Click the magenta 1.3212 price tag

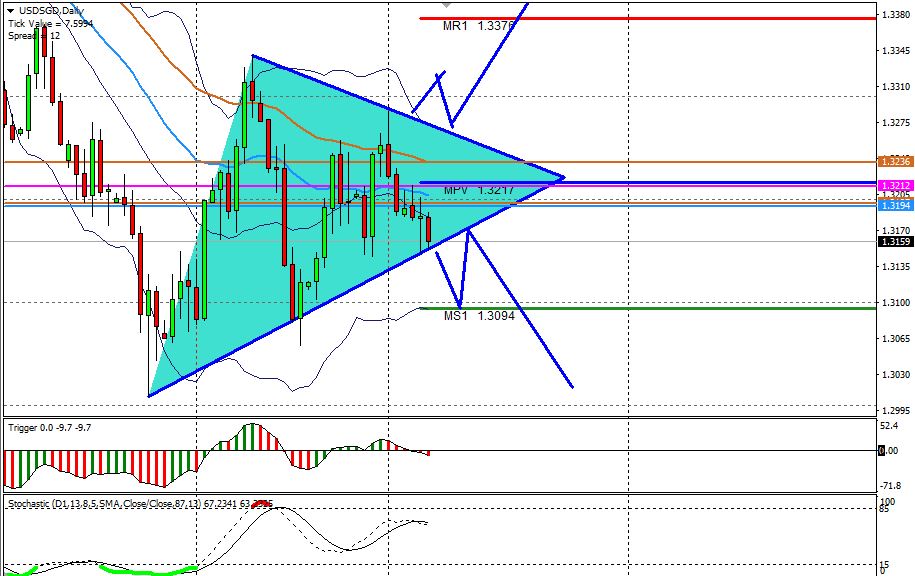pos(895,186)
